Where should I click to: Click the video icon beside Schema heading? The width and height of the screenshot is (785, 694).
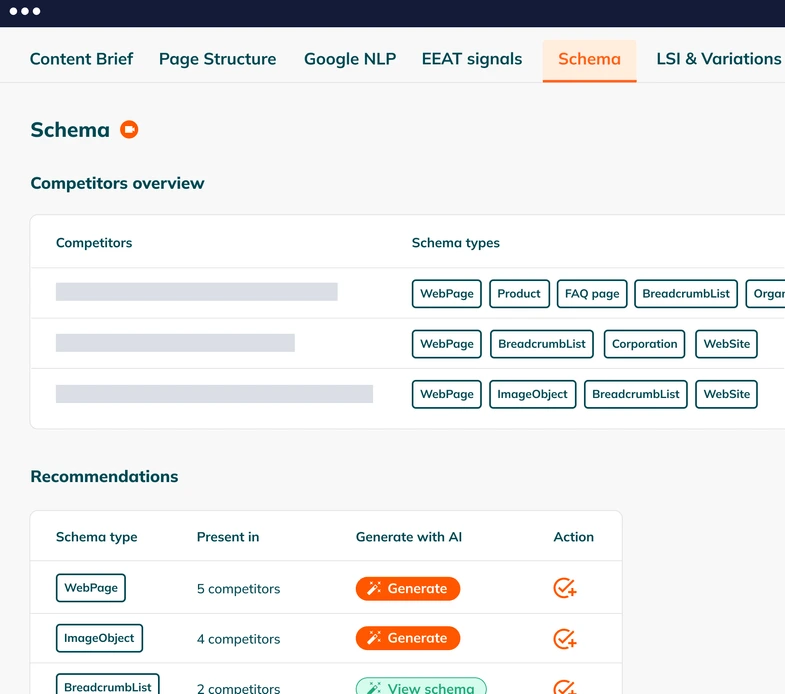click(129, 129)
